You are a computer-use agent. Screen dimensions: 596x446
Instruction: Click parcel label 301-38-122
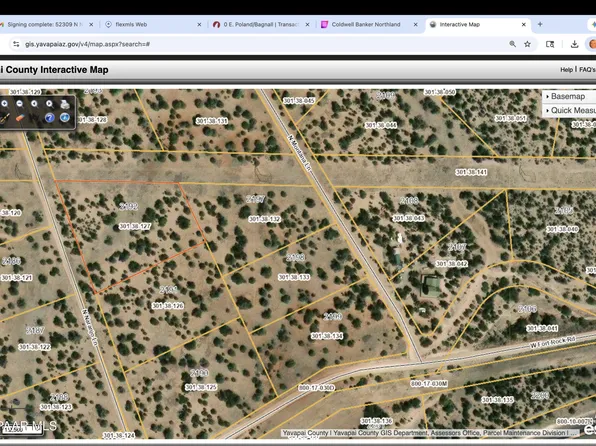34,347
